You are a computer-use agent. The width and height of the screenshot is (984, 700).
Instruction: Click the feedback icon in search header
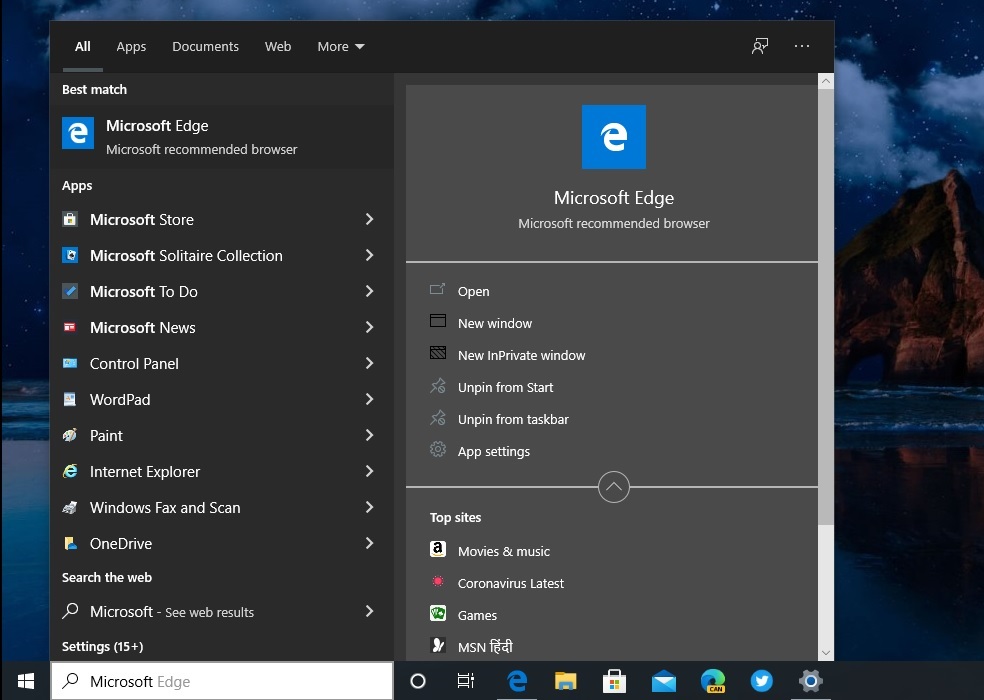pyautogui.click(x=760, y=46)
